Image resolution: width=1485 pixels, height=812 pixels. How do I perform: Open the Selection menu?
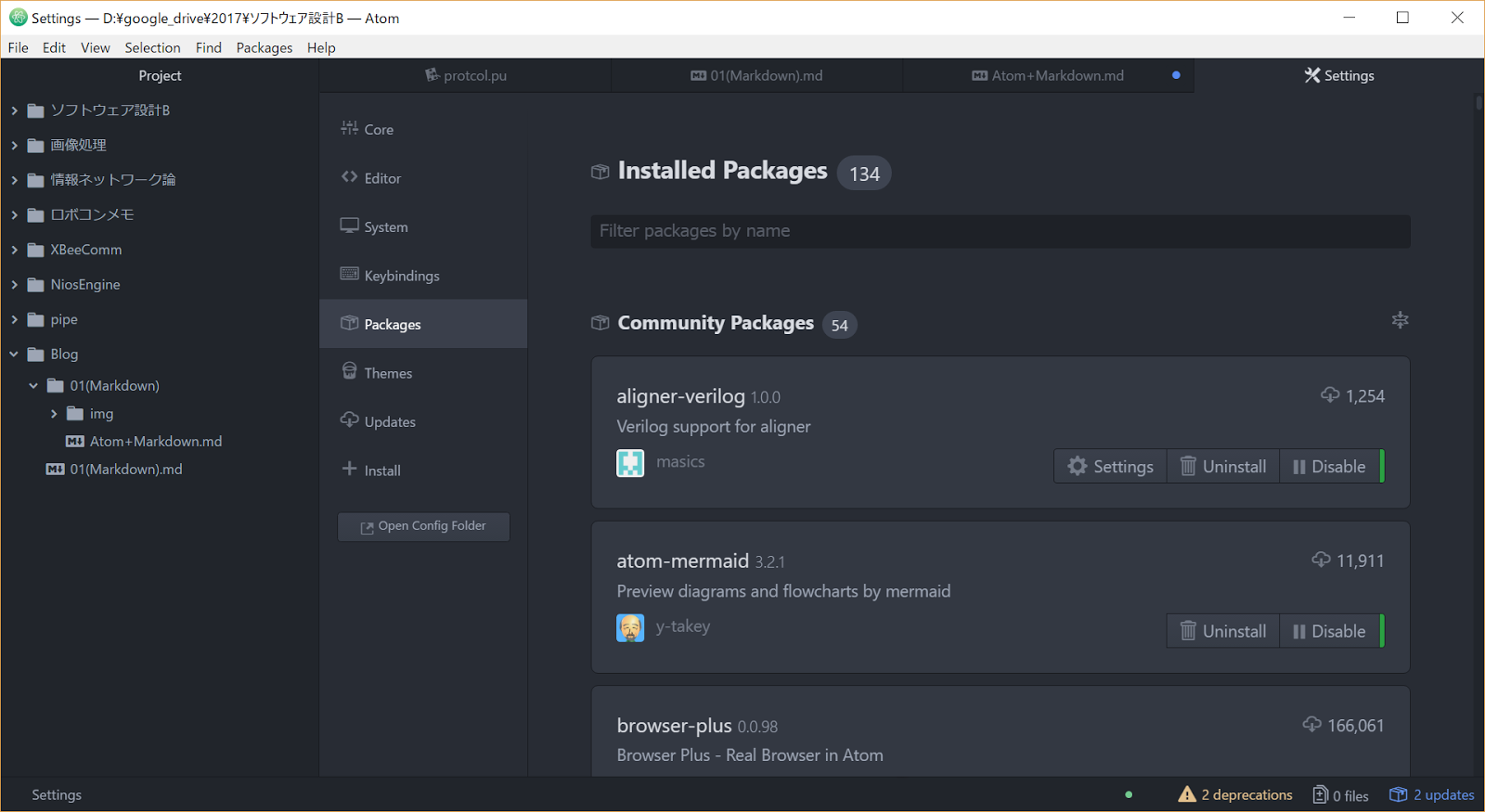[x=152, y=47]
